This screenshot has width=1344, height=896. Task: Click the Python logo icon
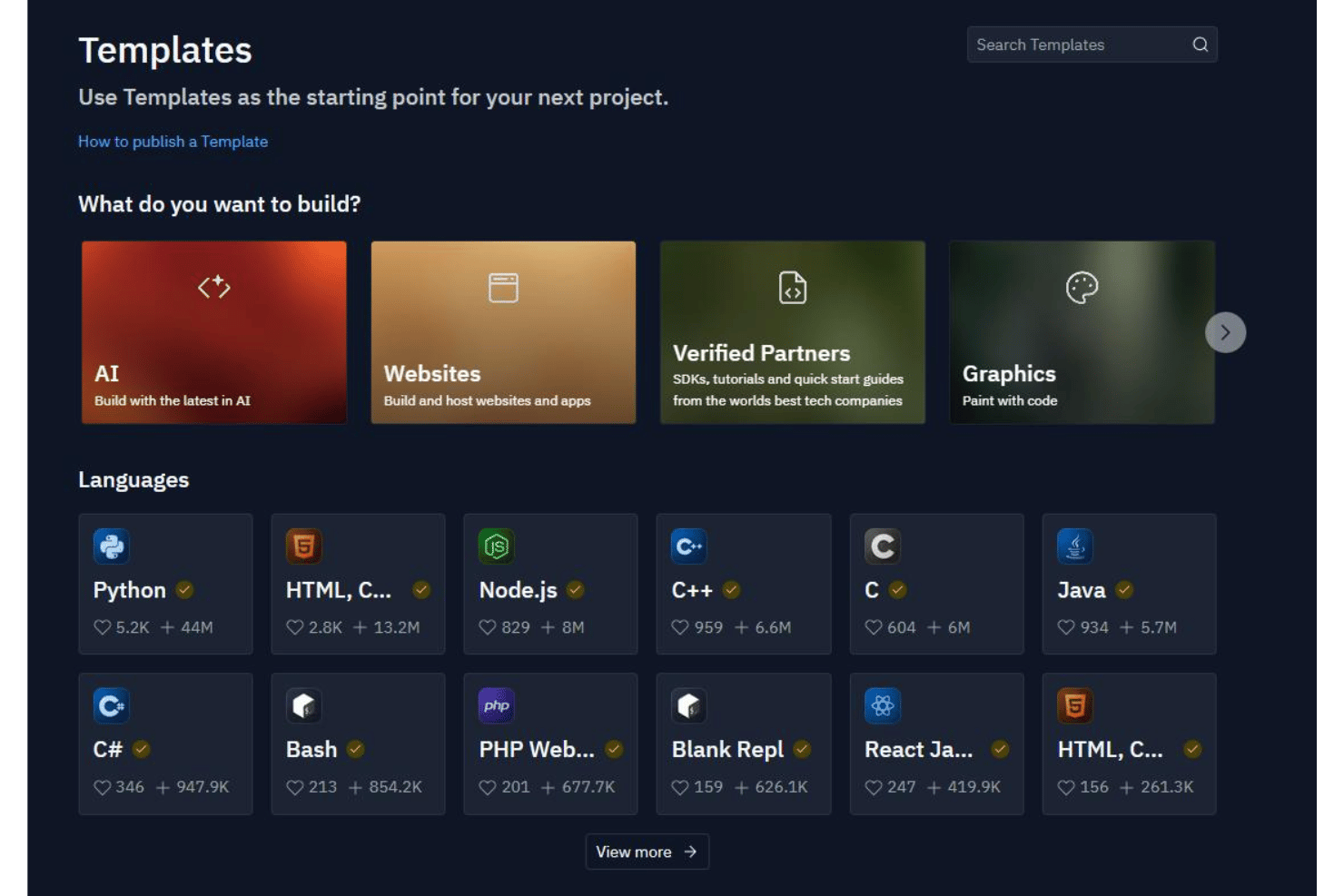click(x=112, y=546)
